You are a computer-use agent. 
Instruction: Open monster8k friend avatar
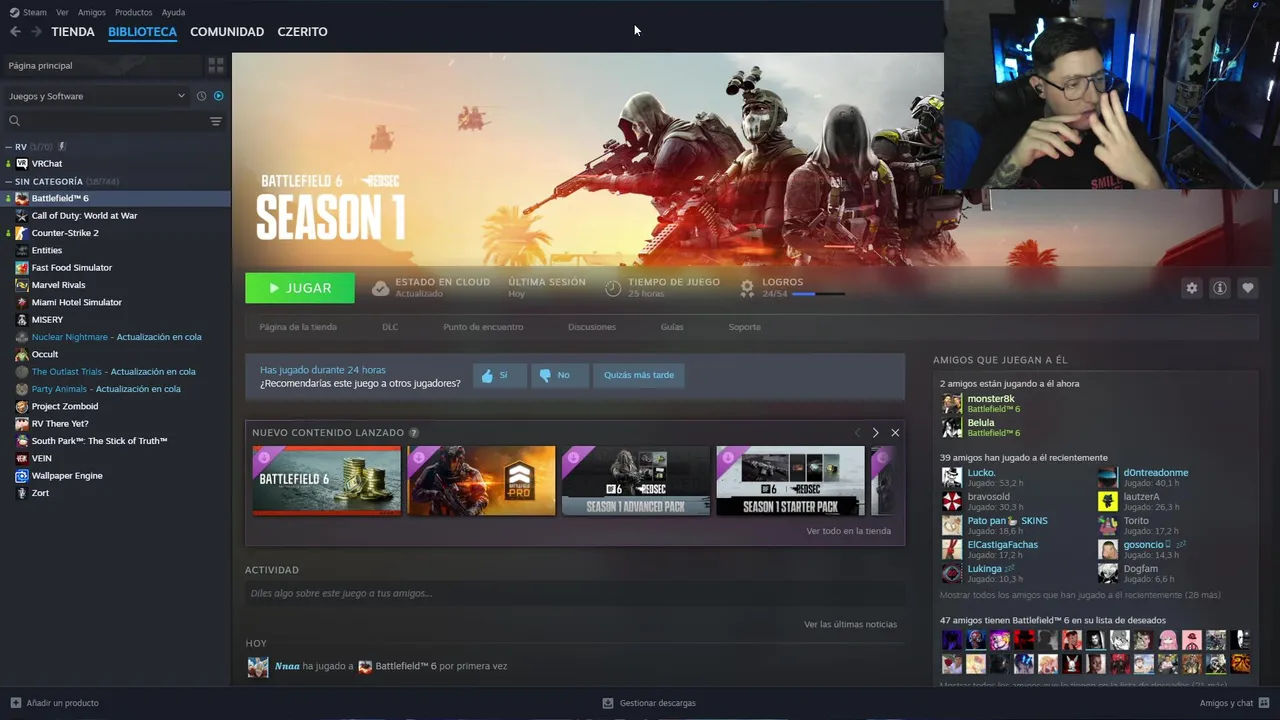952,404
